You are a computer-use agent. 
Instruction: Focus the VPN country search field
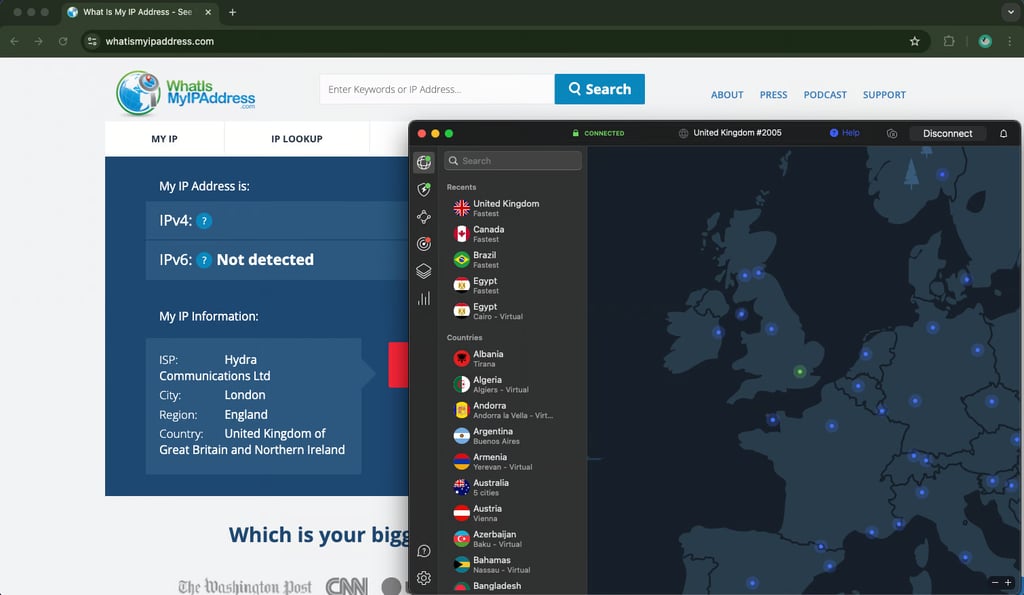coord(513,161)
